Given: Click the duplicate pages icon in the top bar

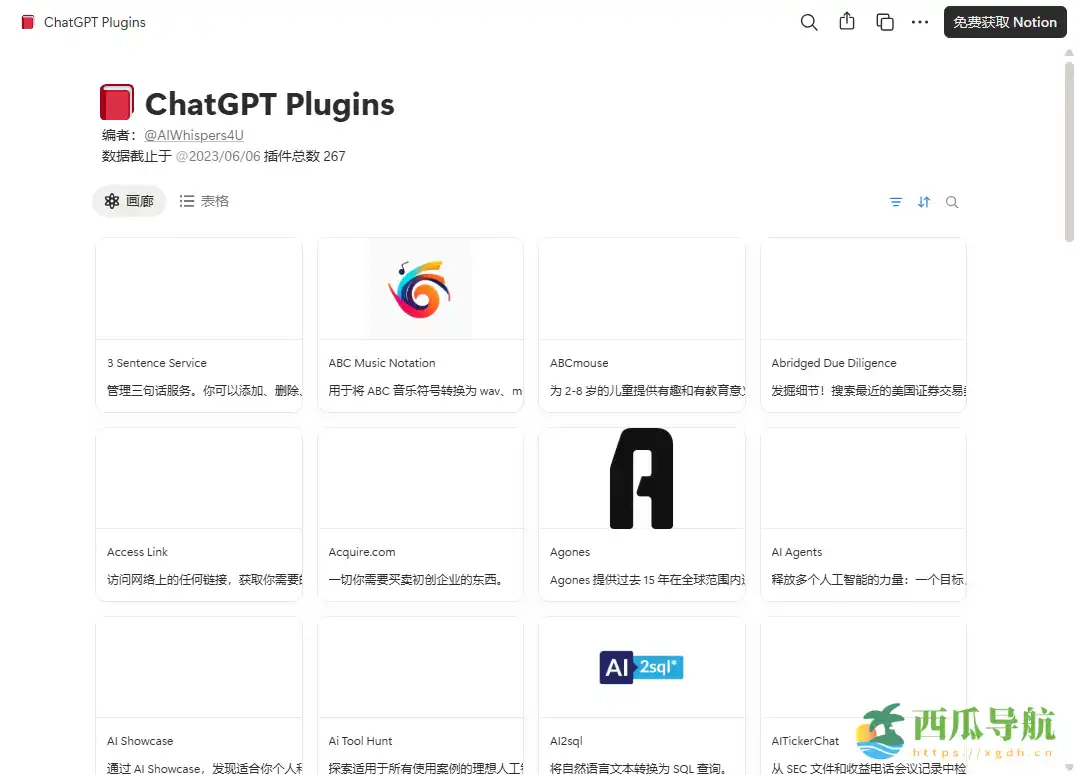Looking at the screenshot, I should click(884, 21).
